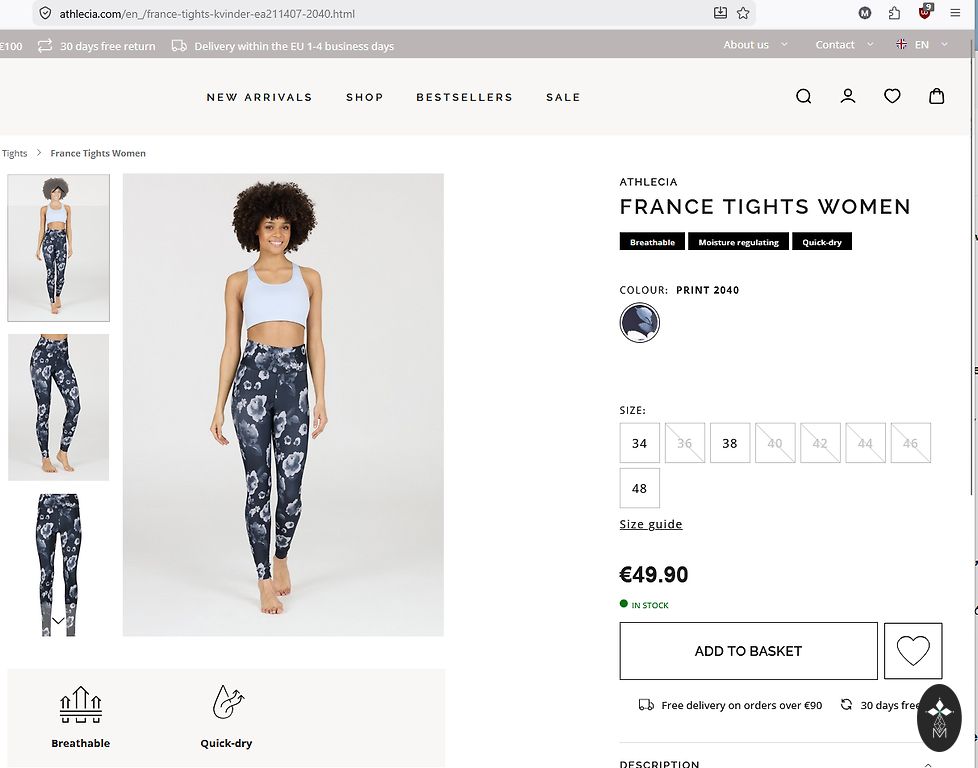Select size 34
The width and height of the screenshot is (978, 768).
pos(639,443)
